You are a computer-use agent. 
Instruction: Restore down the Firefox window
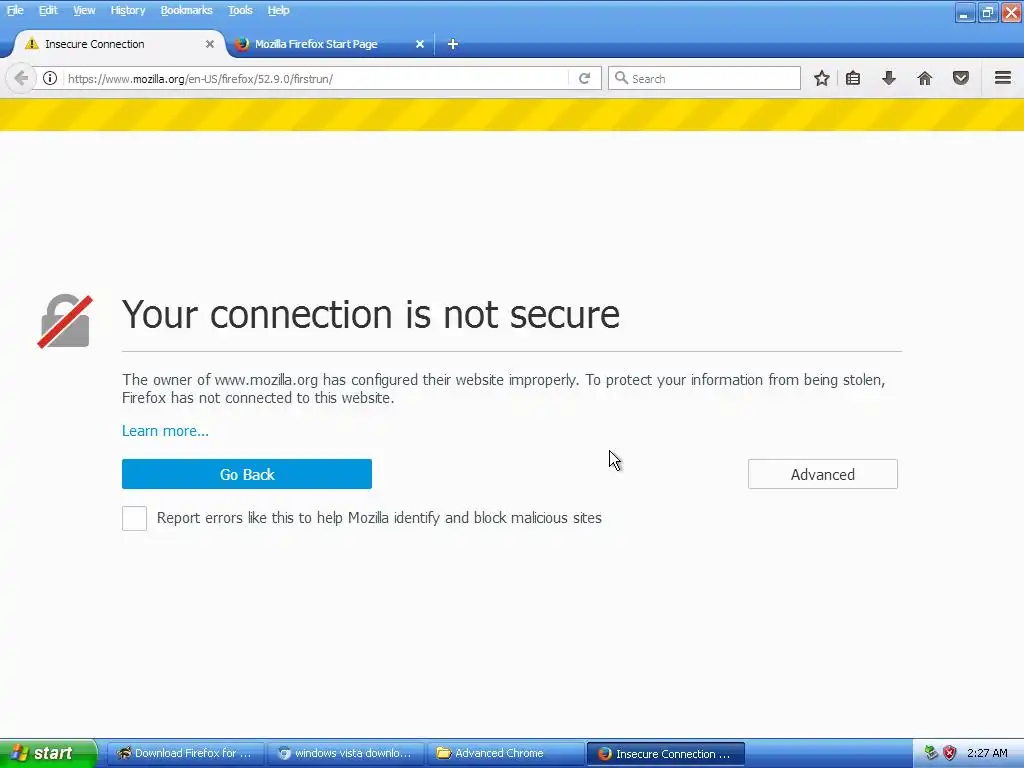pyautogui.click(x=988, y=12)
